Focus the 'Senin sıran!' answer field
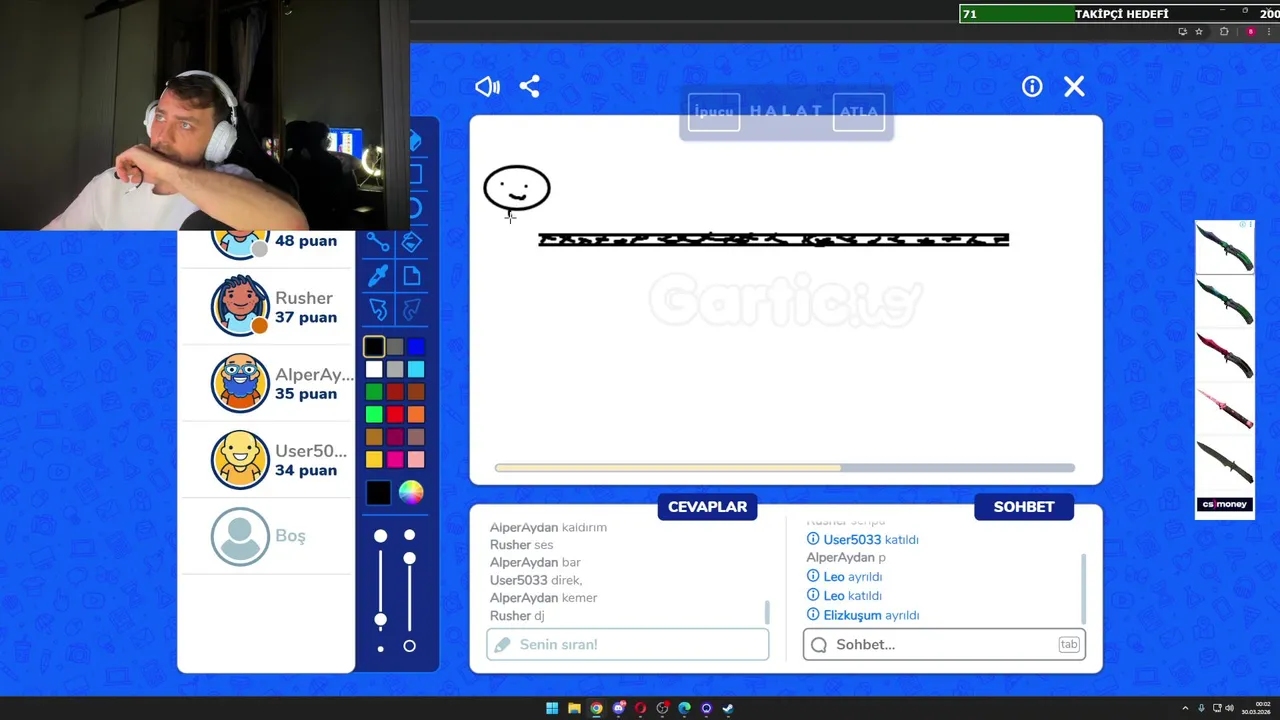Viewport: 1280px width, 720px height. [x=628, y=644]
